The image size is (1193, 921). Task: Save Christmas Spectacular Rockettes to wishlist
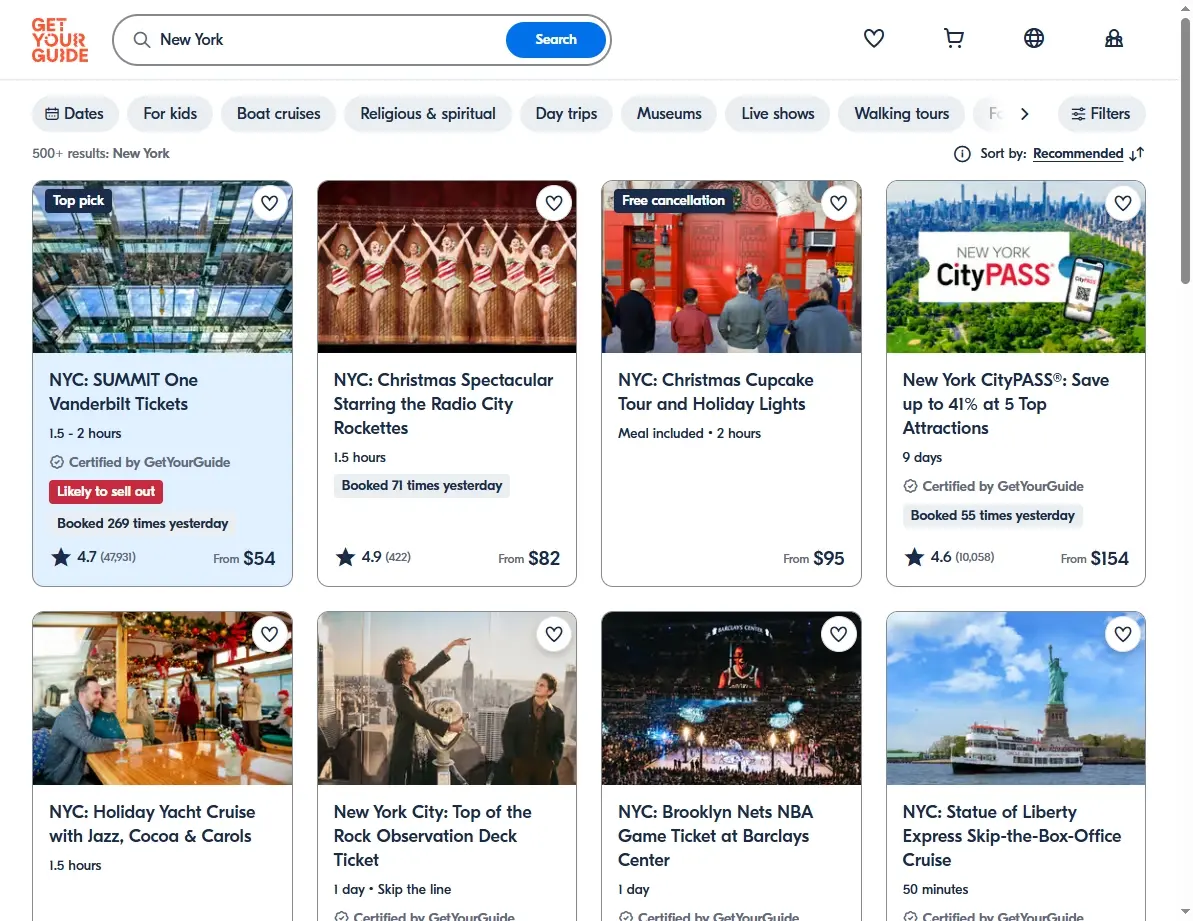(x=554, y=203)
